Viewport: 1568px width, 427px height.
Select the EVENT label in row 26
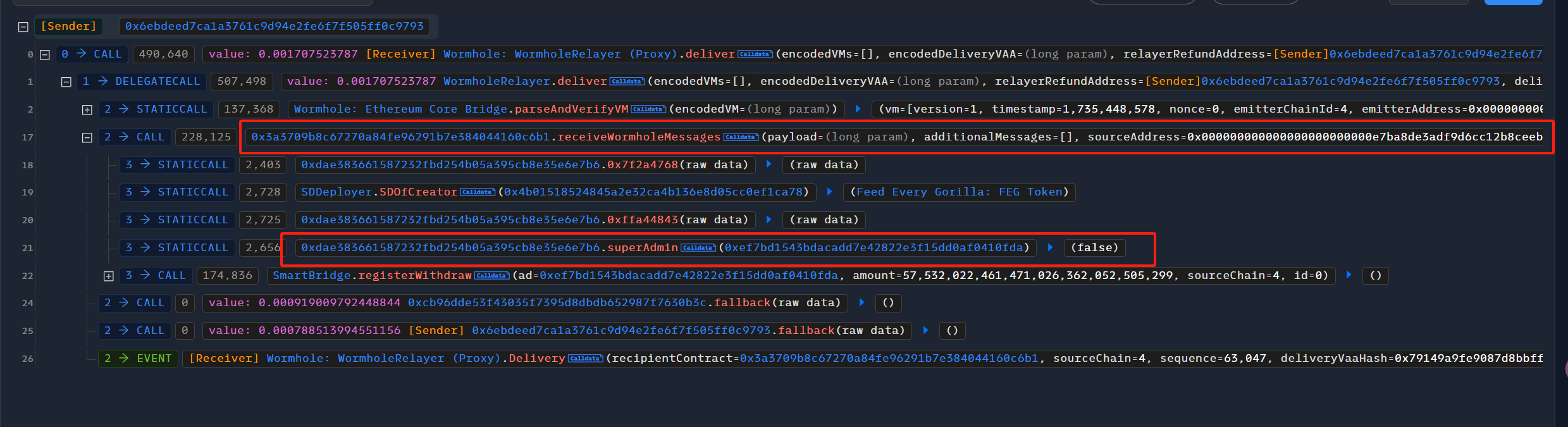click(154, 359)
